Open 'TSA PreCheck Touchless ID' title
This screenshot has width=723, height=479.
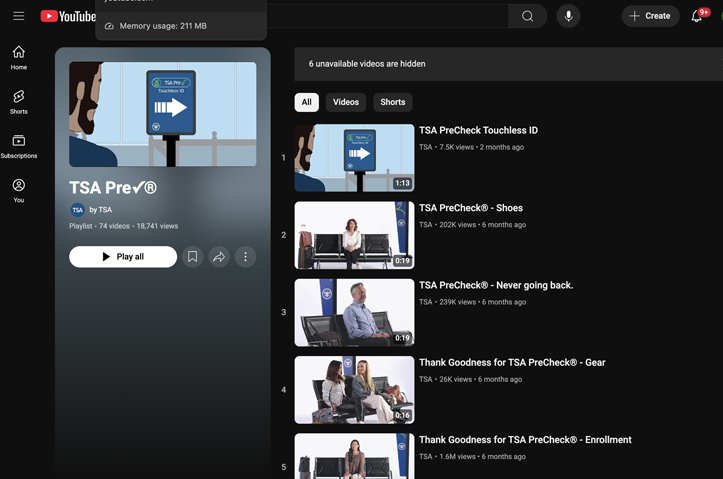478,130
